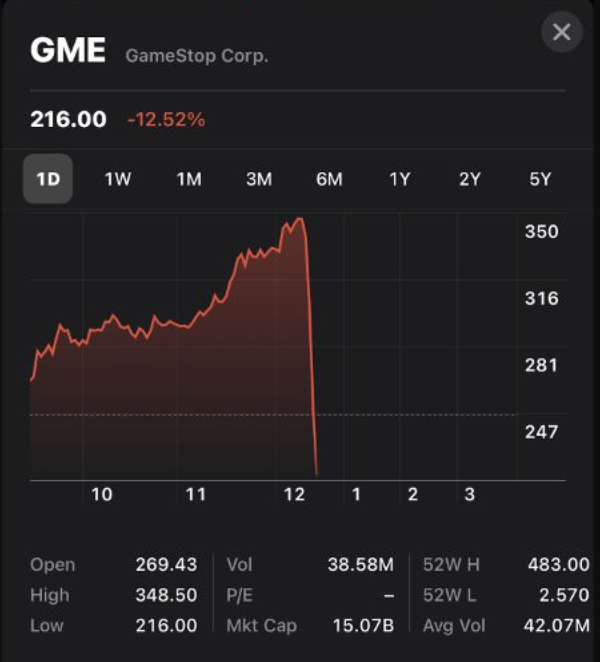The height and width of the screenshot is (662, 600).
Task: Tap the -12.52% price change label
Action: [x=166, y=119]
